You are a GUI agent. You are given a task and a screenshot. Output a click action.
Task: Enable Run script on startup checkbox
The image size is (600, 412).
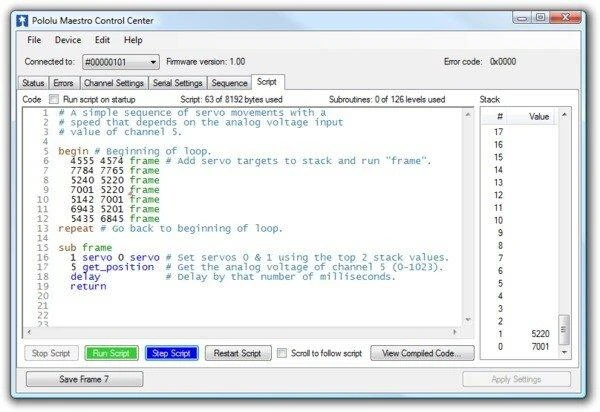(54, 99)
